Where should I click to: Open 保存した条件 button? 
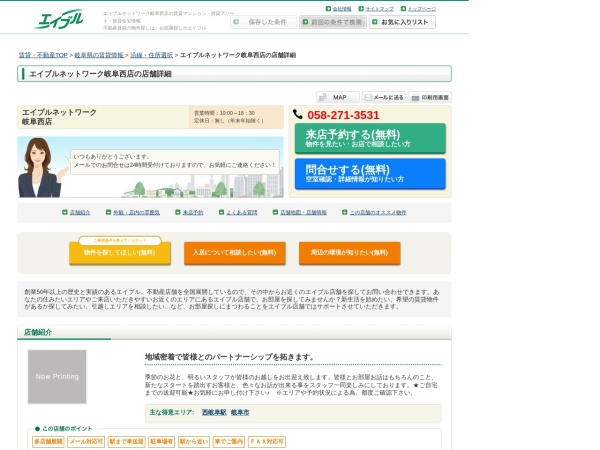[x=263, y=22]
